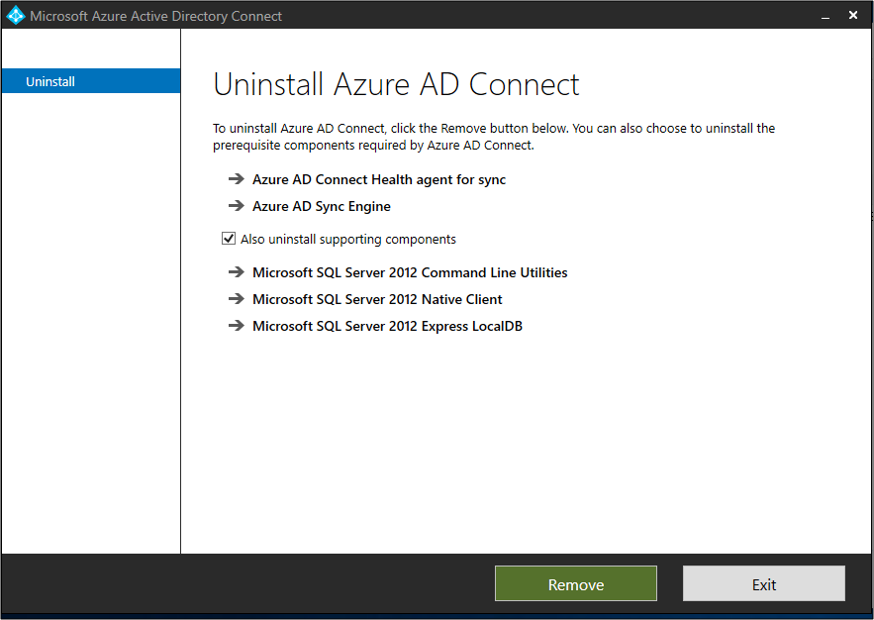Click the Uninstall Azure AD Connect heading
This screenshot has height=620, width=874.
pos(396,84)
